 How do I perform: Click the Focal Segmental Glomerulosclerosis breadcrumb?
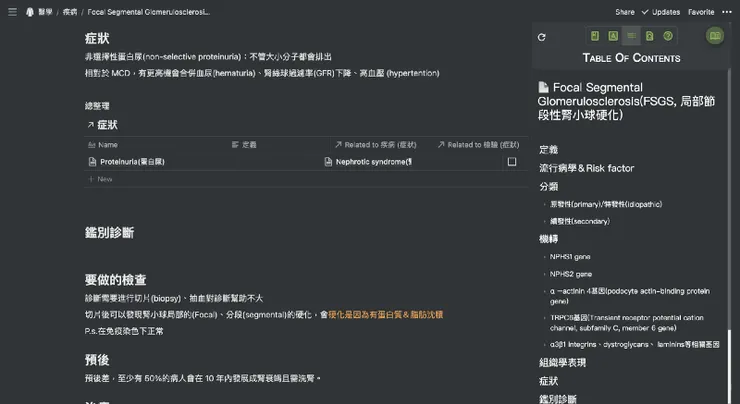[149, 12]
